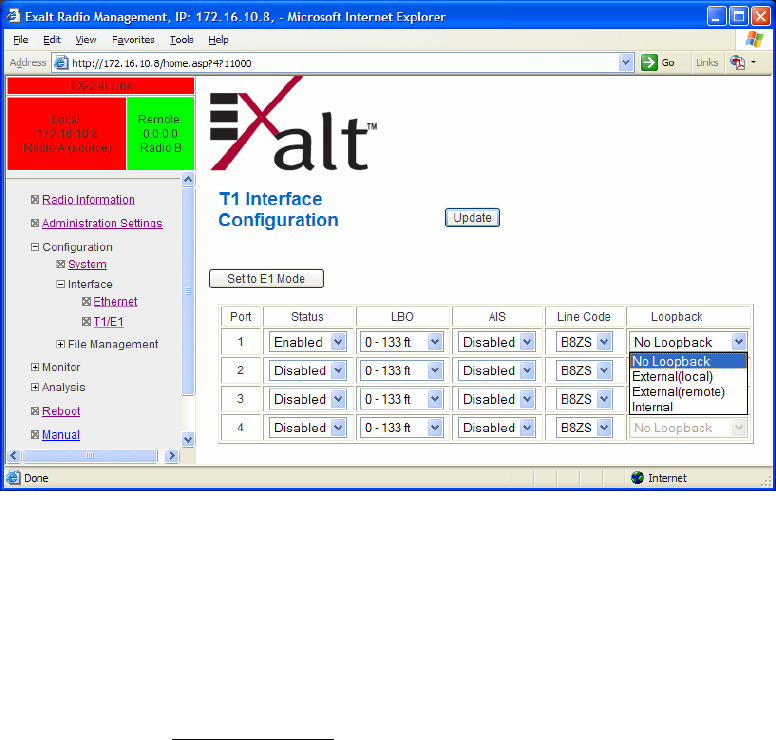Select Internal loopback option
This screenshot has width=776, height=740.
point(688,407)
